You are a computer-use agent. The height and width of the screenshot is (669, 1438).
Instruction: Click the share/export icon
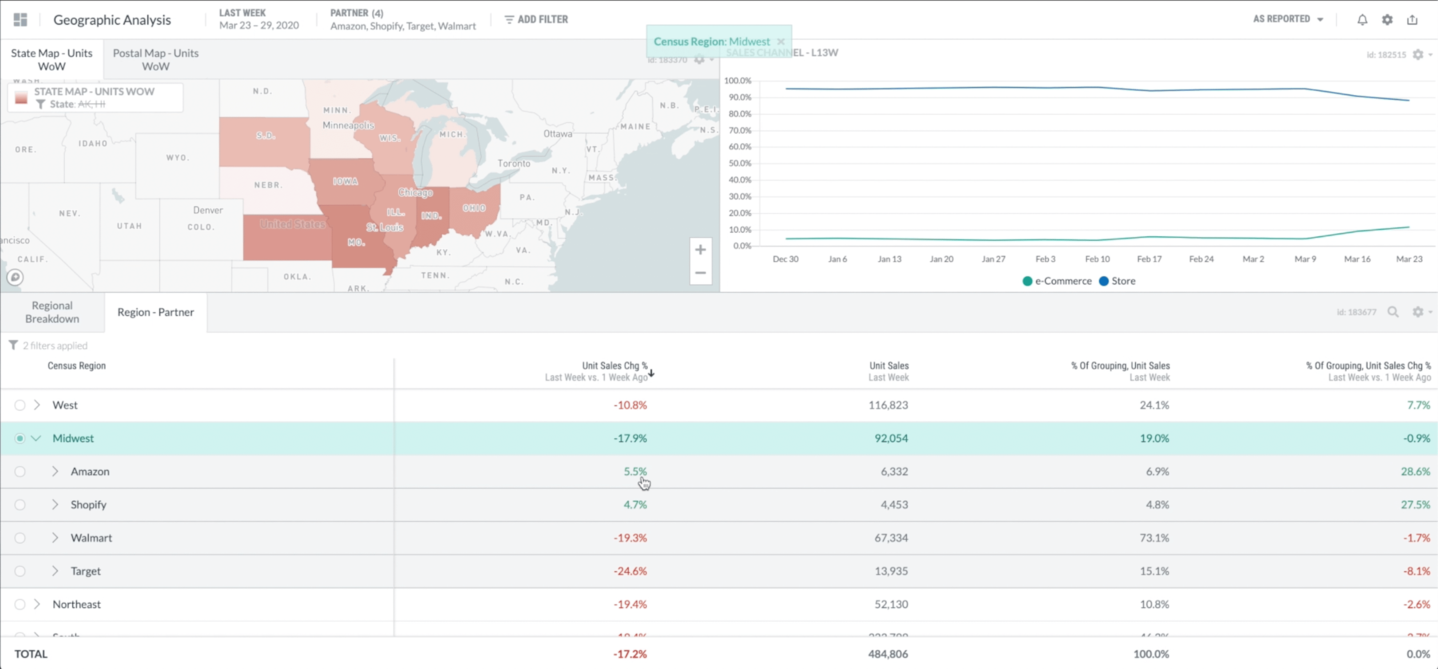tap(1412, 19)
